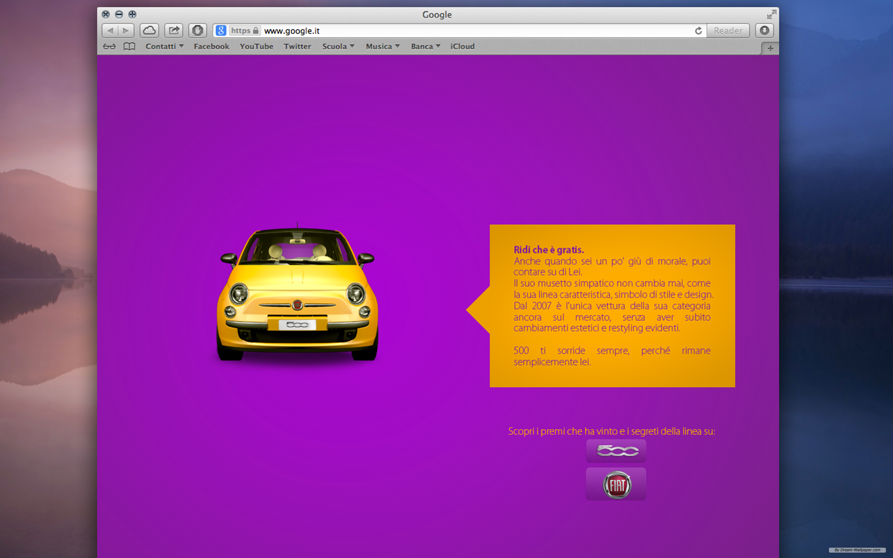Viewport: 893px width, 558px height.
Task: Expand the Scuola bookmarks folder
Action: (338, 46)
